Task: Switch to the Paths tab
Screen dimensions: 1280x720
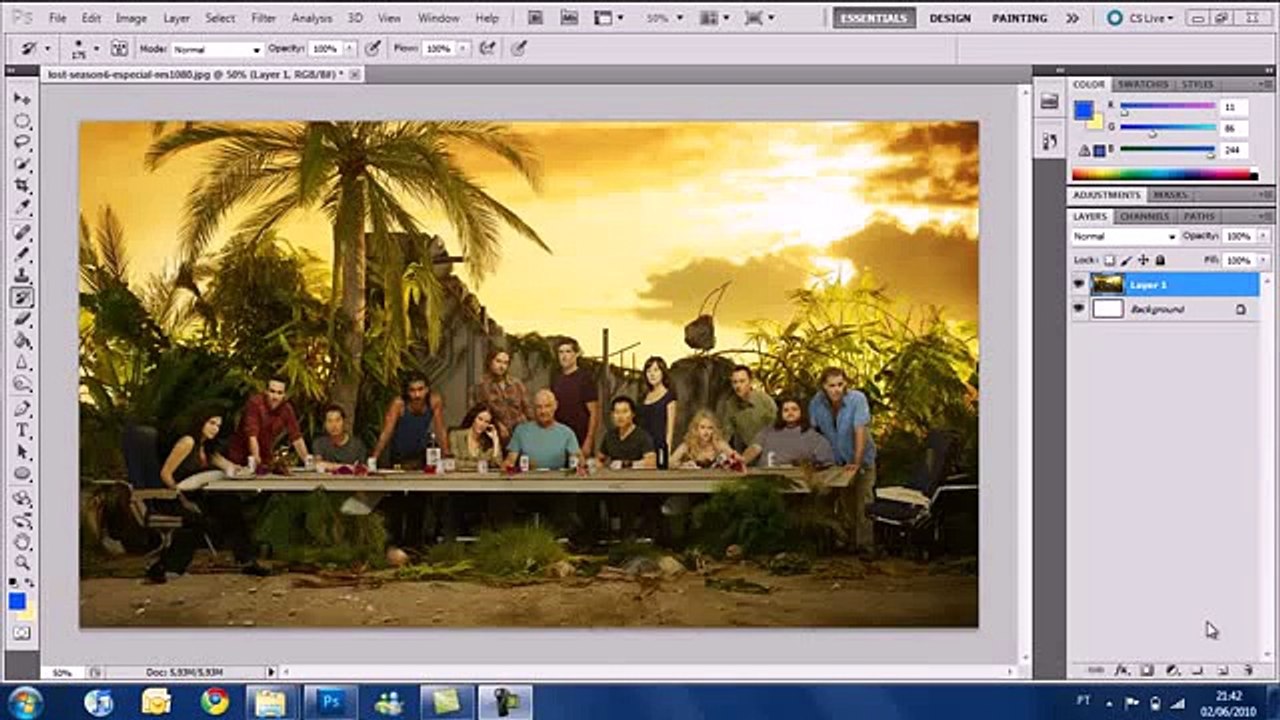Action: (x=1198, y=216)
